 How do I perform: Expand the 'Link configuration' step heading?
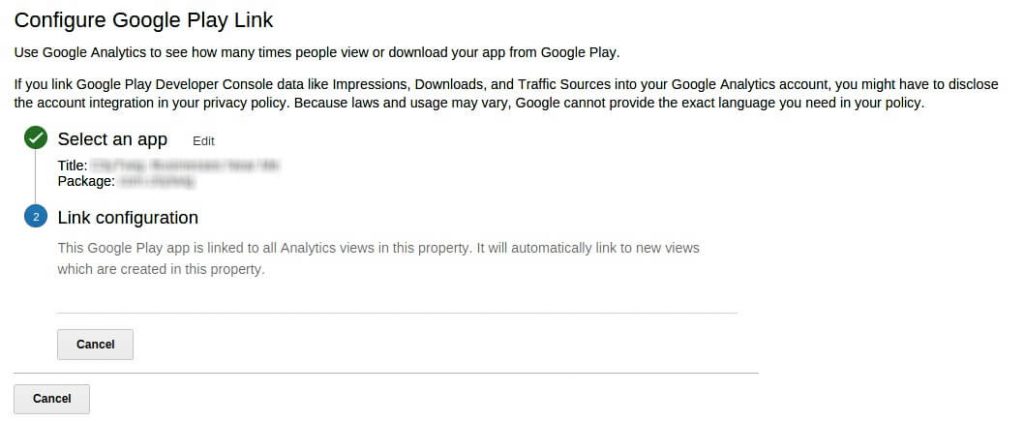(x=128, y=218)
